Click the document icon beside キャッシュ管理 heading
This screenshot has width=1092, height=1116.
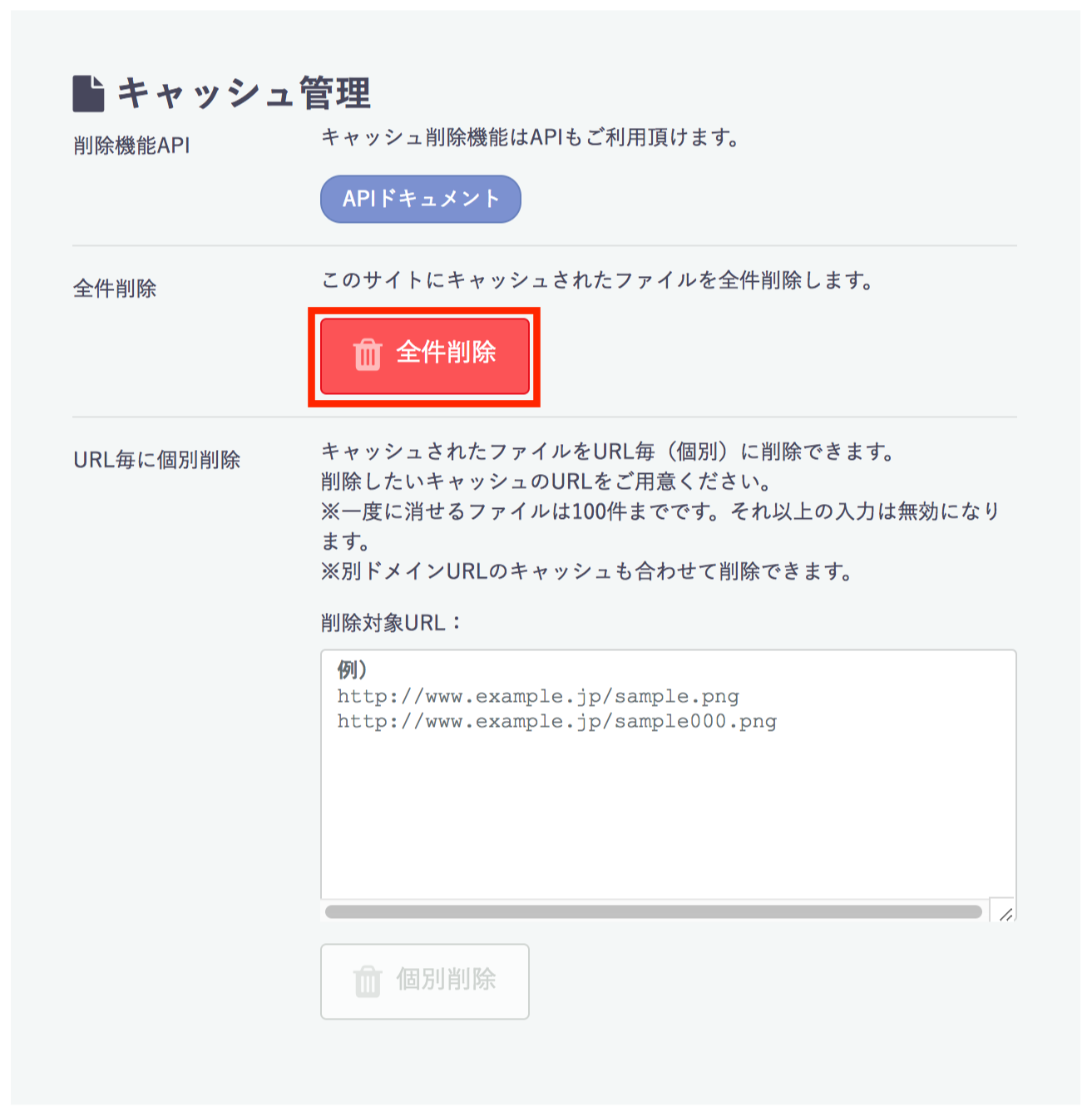88,93
